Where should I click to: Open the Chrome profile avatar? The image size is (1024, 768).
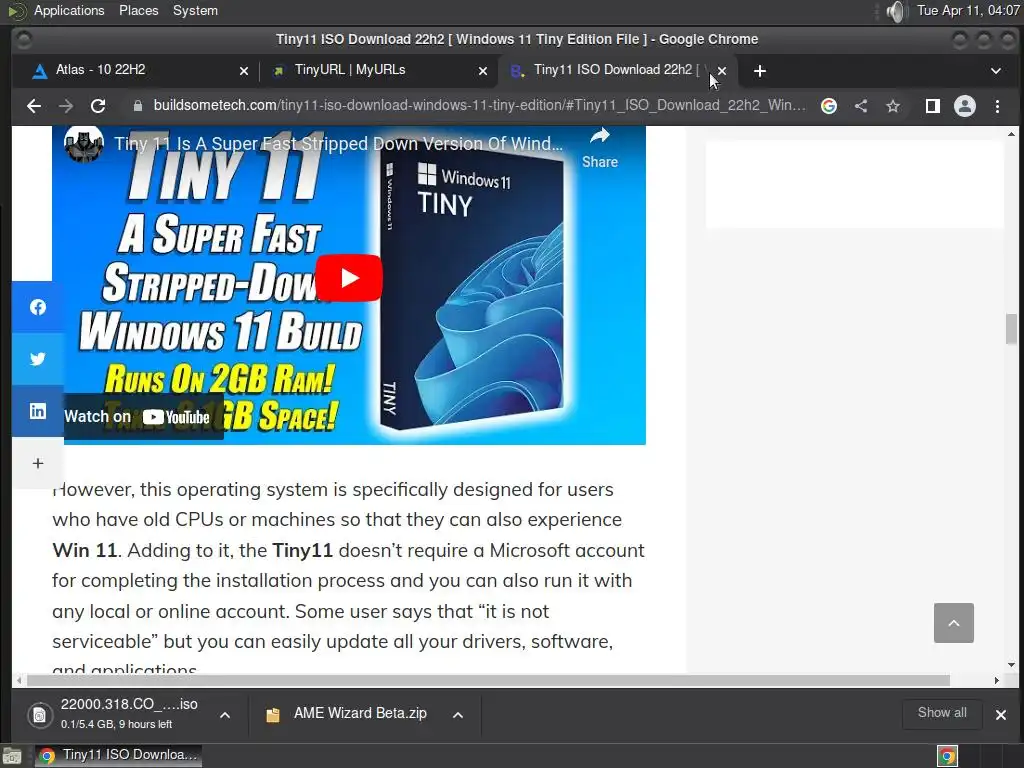tap(965, 106)
